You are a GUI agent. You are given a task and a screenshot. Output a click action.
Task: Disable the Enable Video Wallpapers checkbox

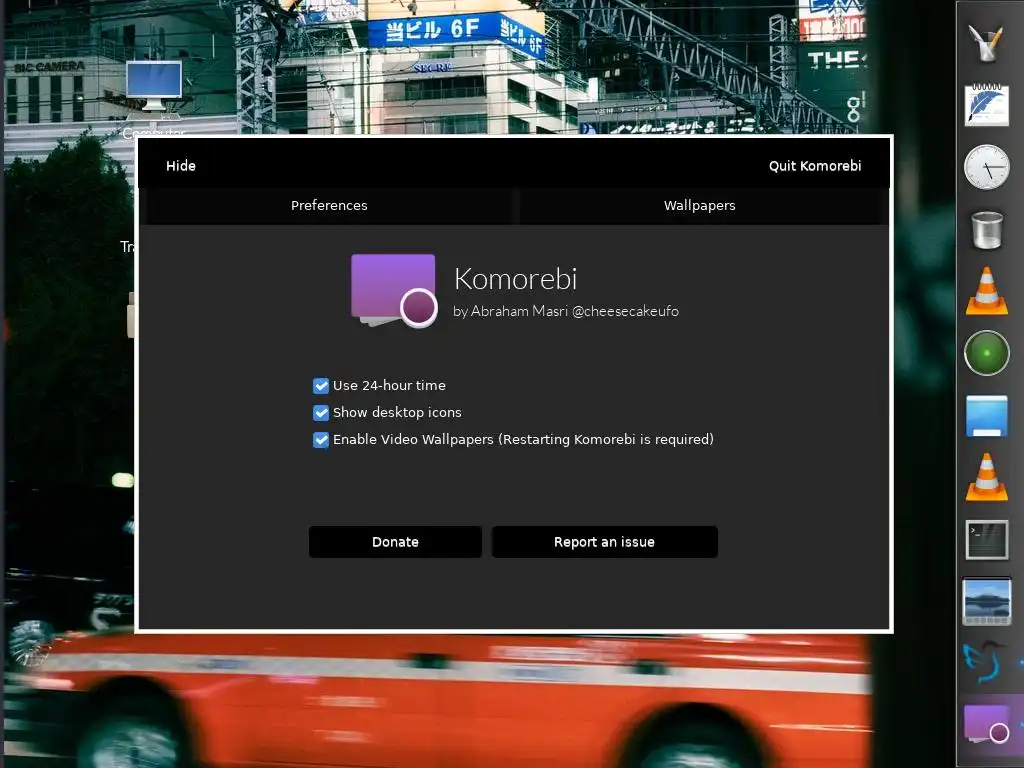(x=321, y=440)
